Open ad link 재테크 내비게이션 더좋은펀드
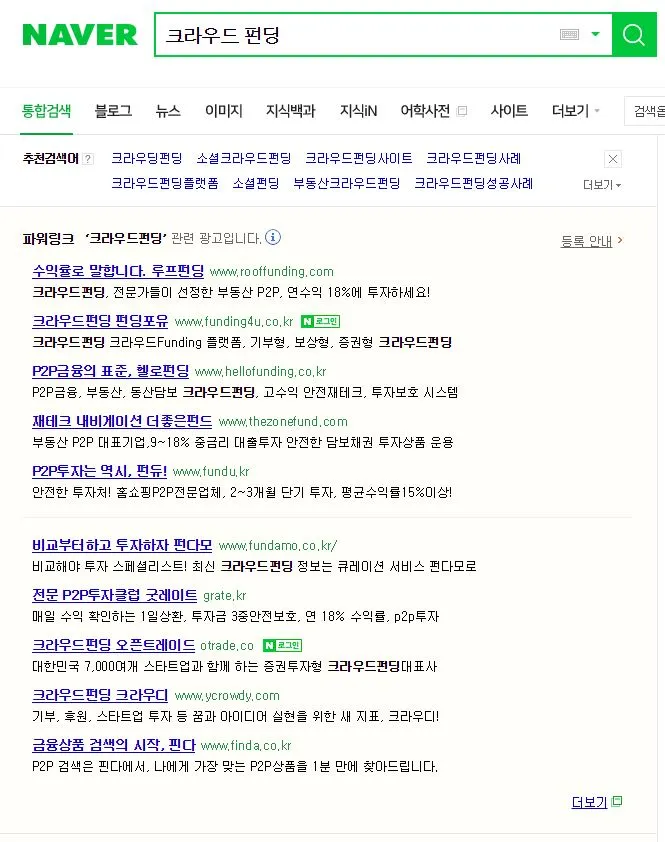This screenshot has width=665, height=842. 122,420
